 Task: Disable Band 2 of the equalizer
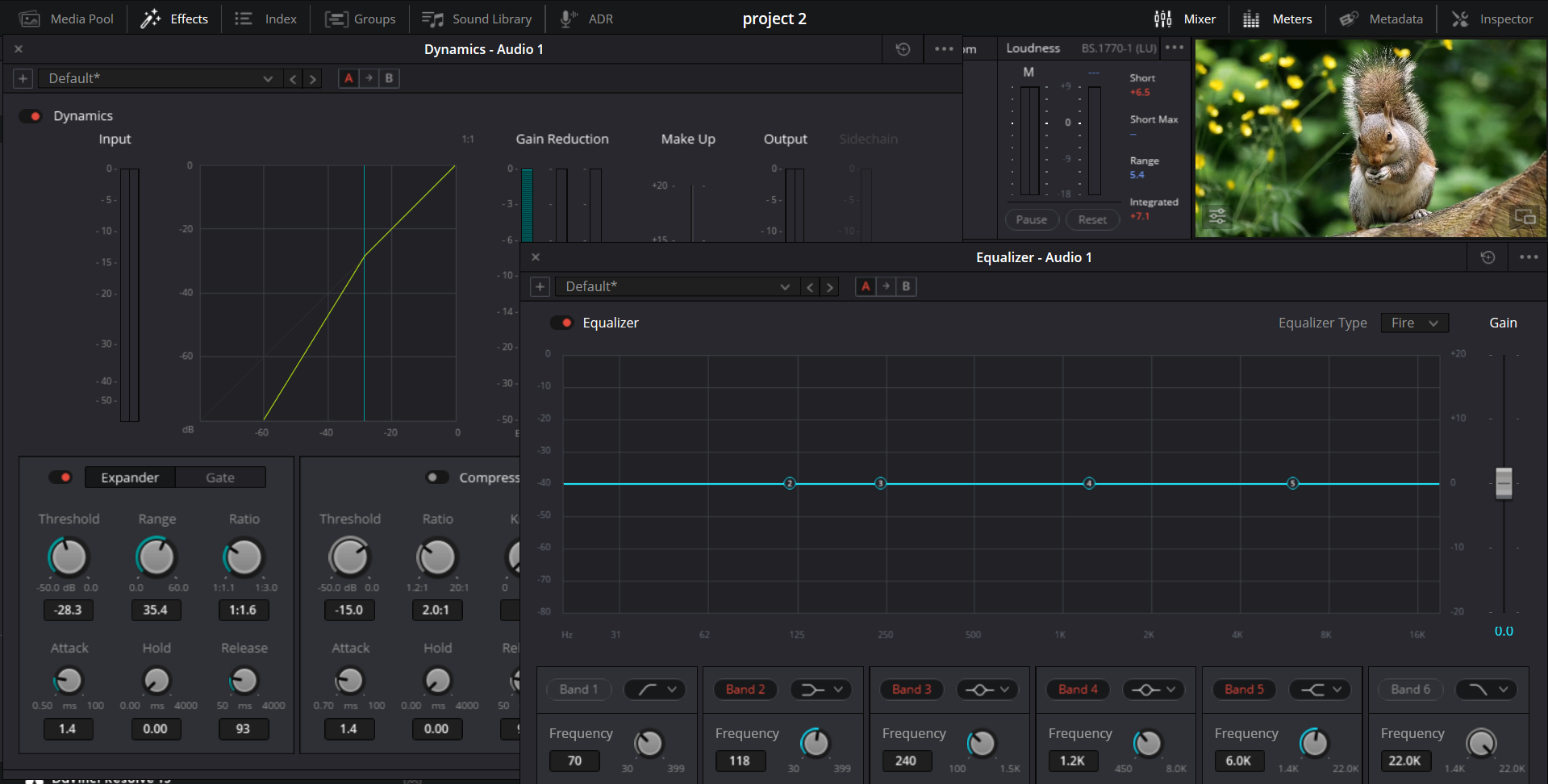pyautogui.click(x=745, y=690)
